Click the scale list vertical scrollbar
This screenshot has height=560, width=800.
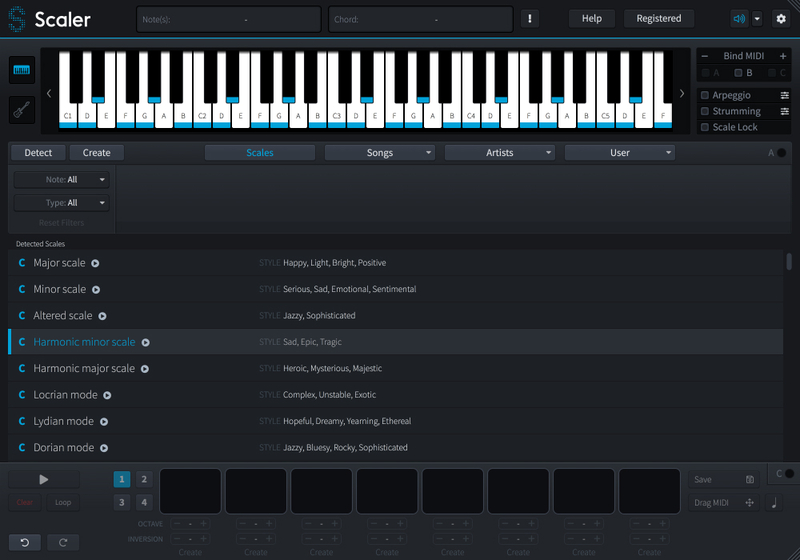coord(789,262)
